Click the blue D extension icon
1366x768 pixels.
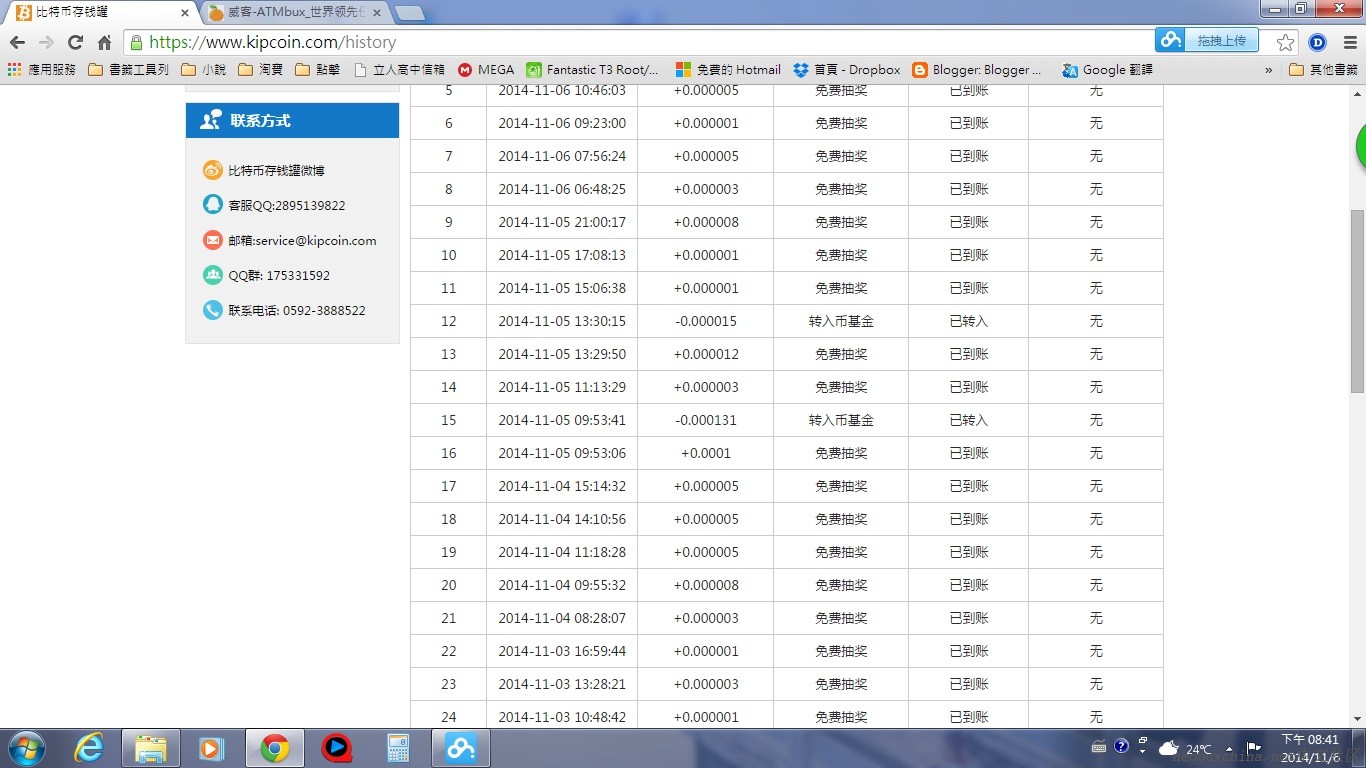point(1317,42)
